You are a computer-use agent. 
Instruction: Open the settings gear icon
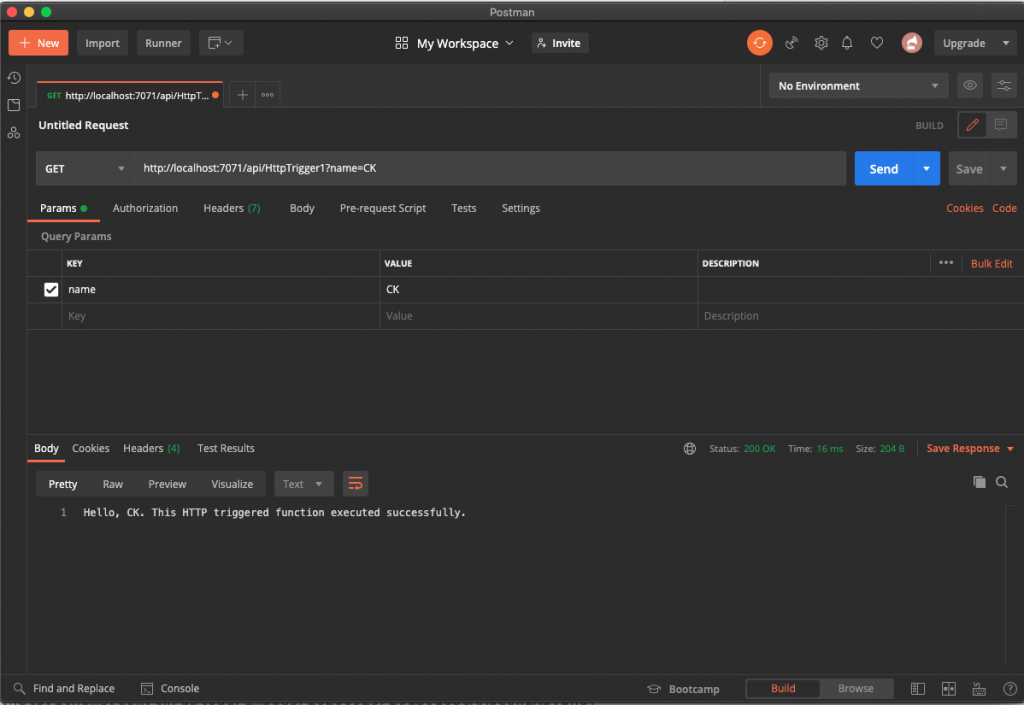pyautogui.click(x=821, y=43)
